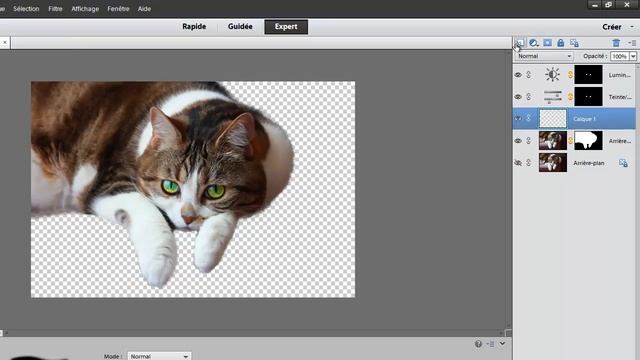Open the Opacité slider dropdown arrow
640x360 pixels.
click(x=633, y=56)
